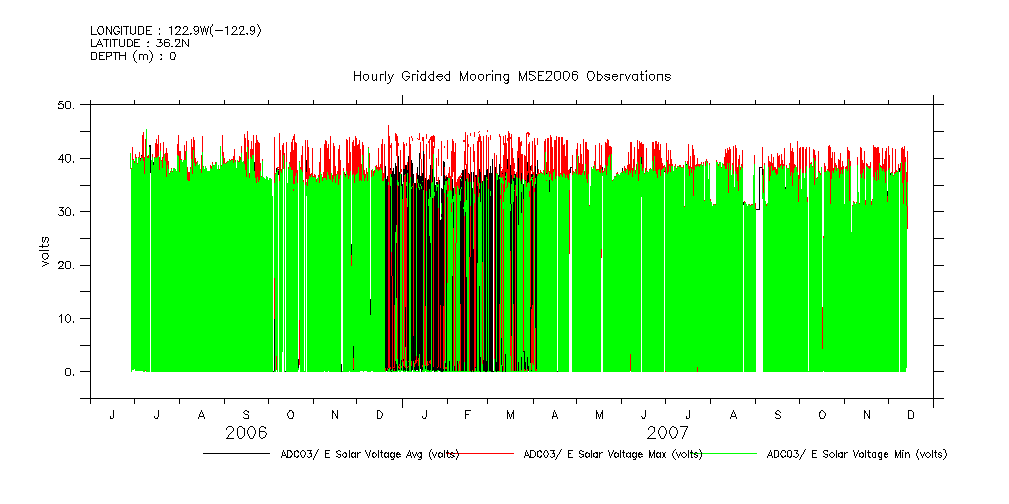Click the 20. tick label on y-axis
This screenshot has width=1009, height=504.
(67, 265)
